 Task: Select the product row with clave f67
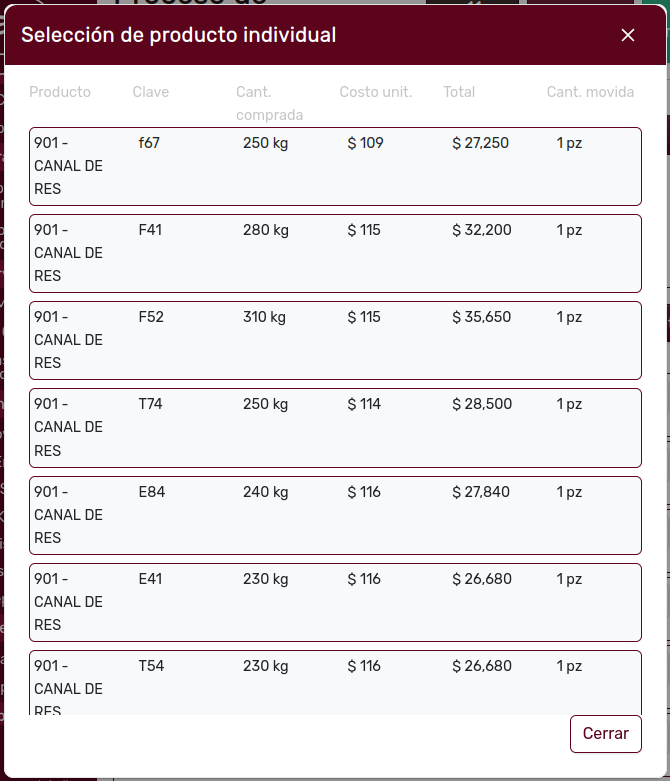(x=335, y=166)
